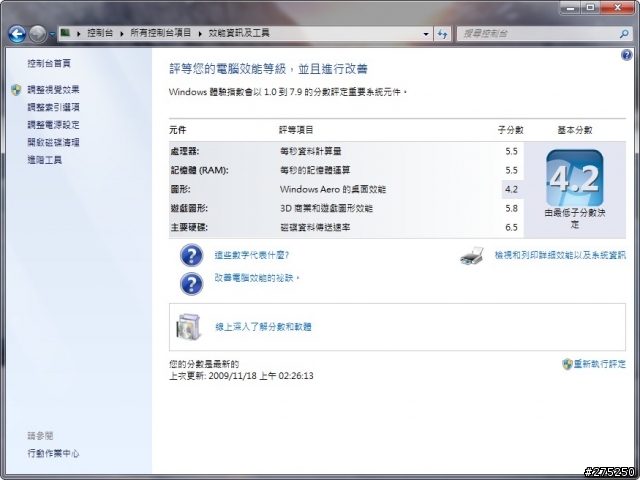Click the 上次更新 2009/11/18 timestamp
This screenshot has width=640, height=480.
pos(241,376)
